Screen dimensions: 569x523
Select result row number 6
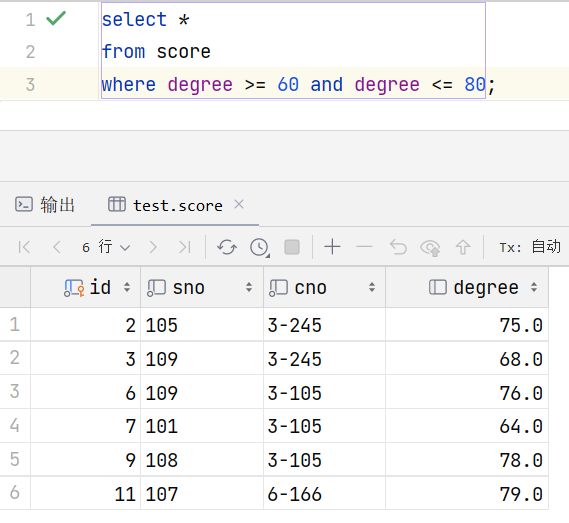click(x=15, y=493)
